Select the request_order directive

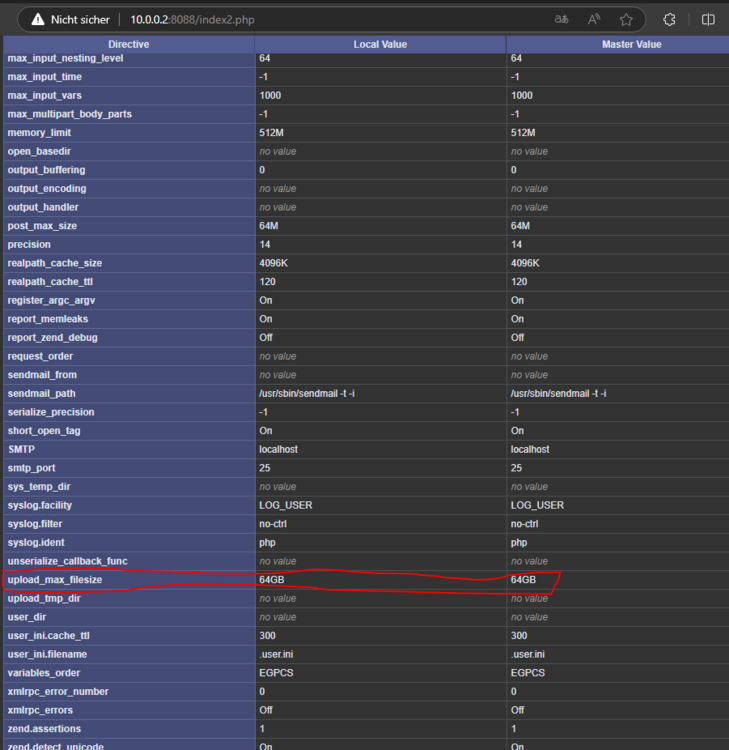click(x=40, y=356)
